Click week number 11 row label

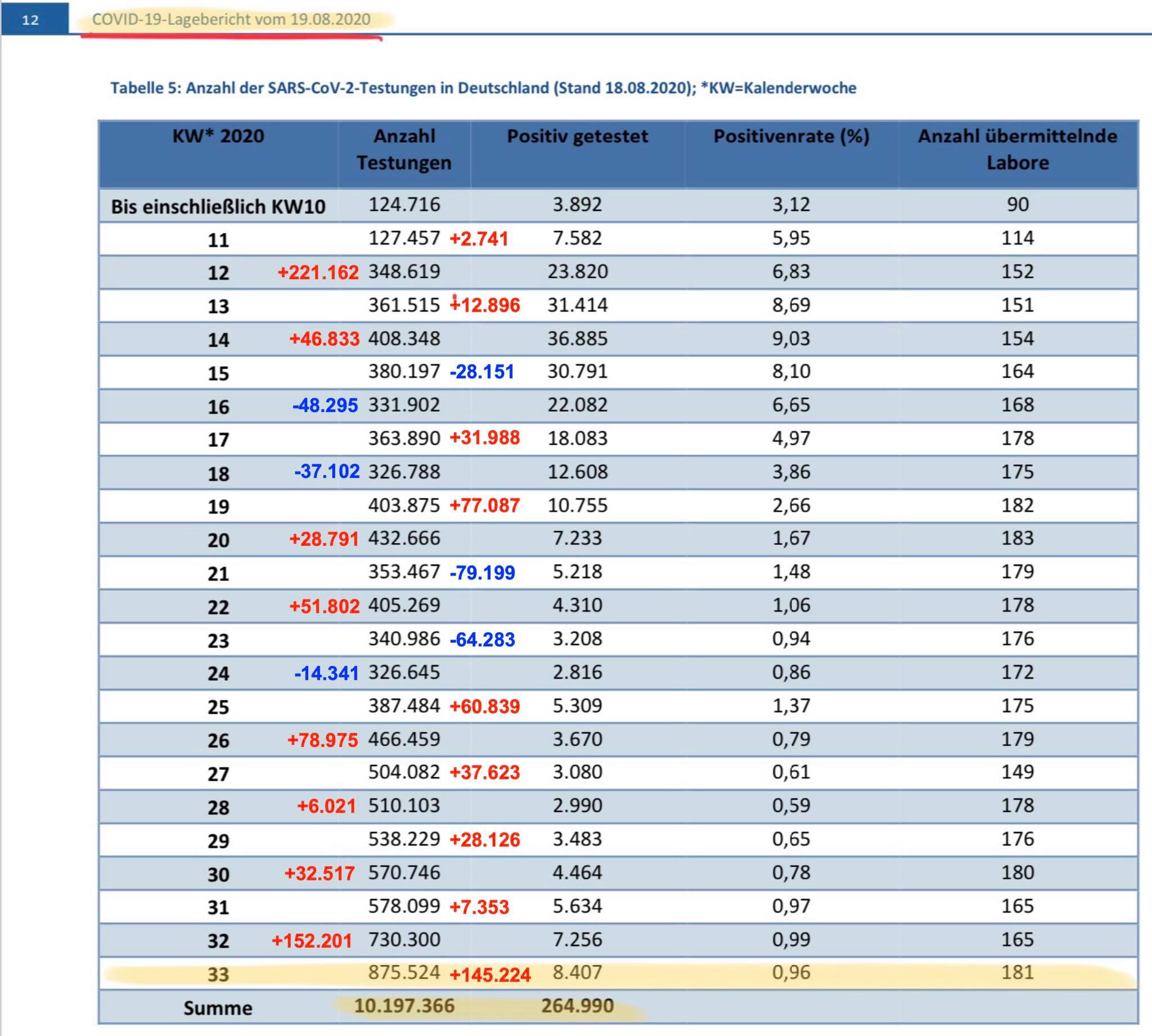click(218, 240)
